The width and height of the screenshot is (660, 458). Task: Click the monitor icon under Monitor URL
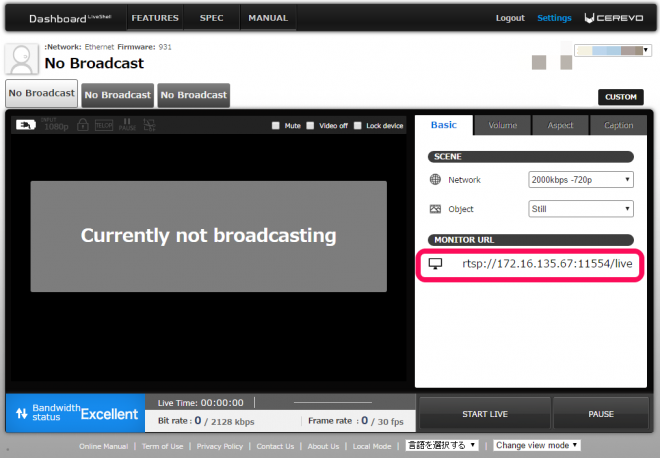[x=435, y=264]
